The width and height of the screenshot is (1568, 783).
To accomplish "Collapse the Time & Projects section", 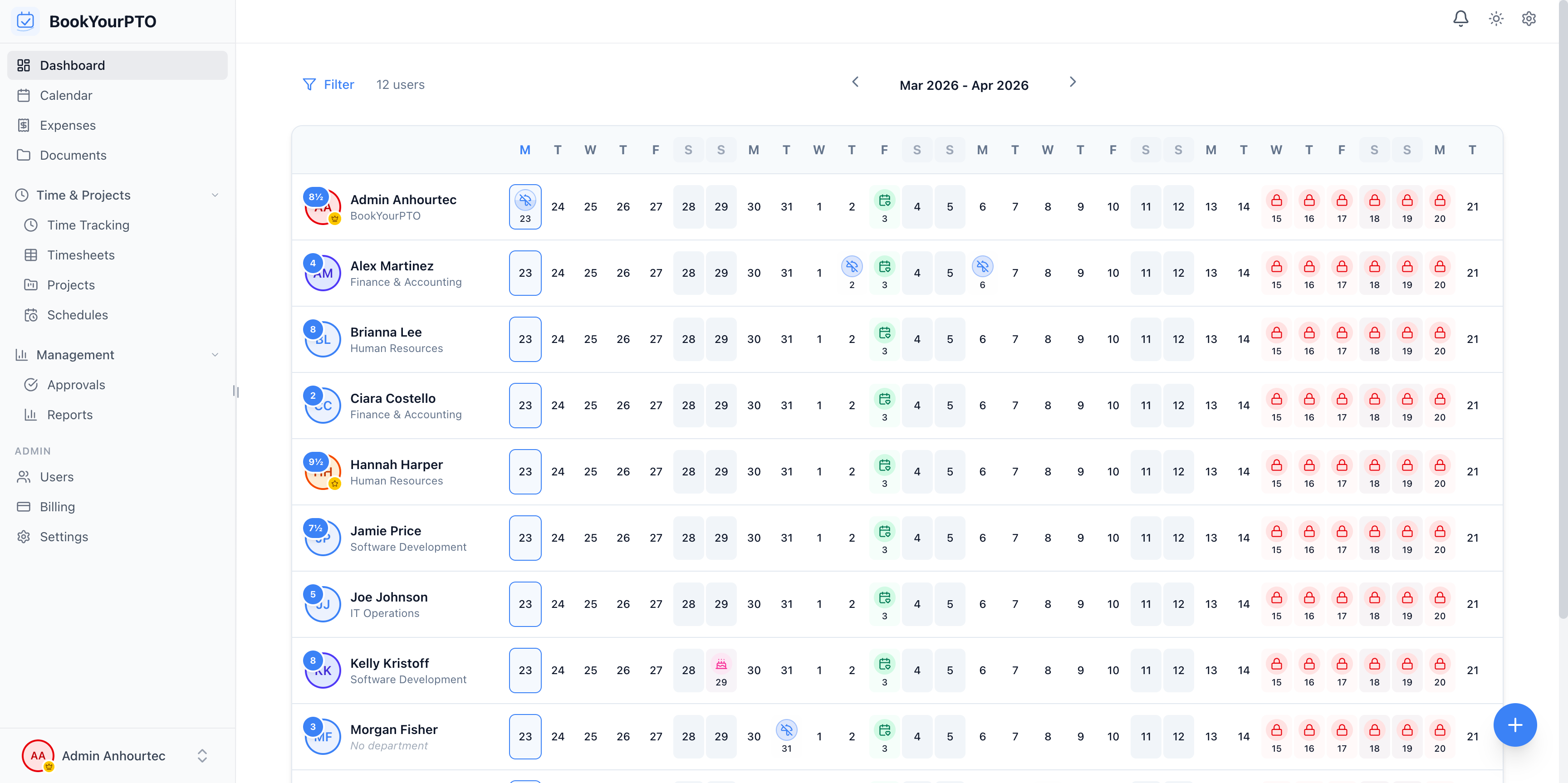I will [214, 195].
